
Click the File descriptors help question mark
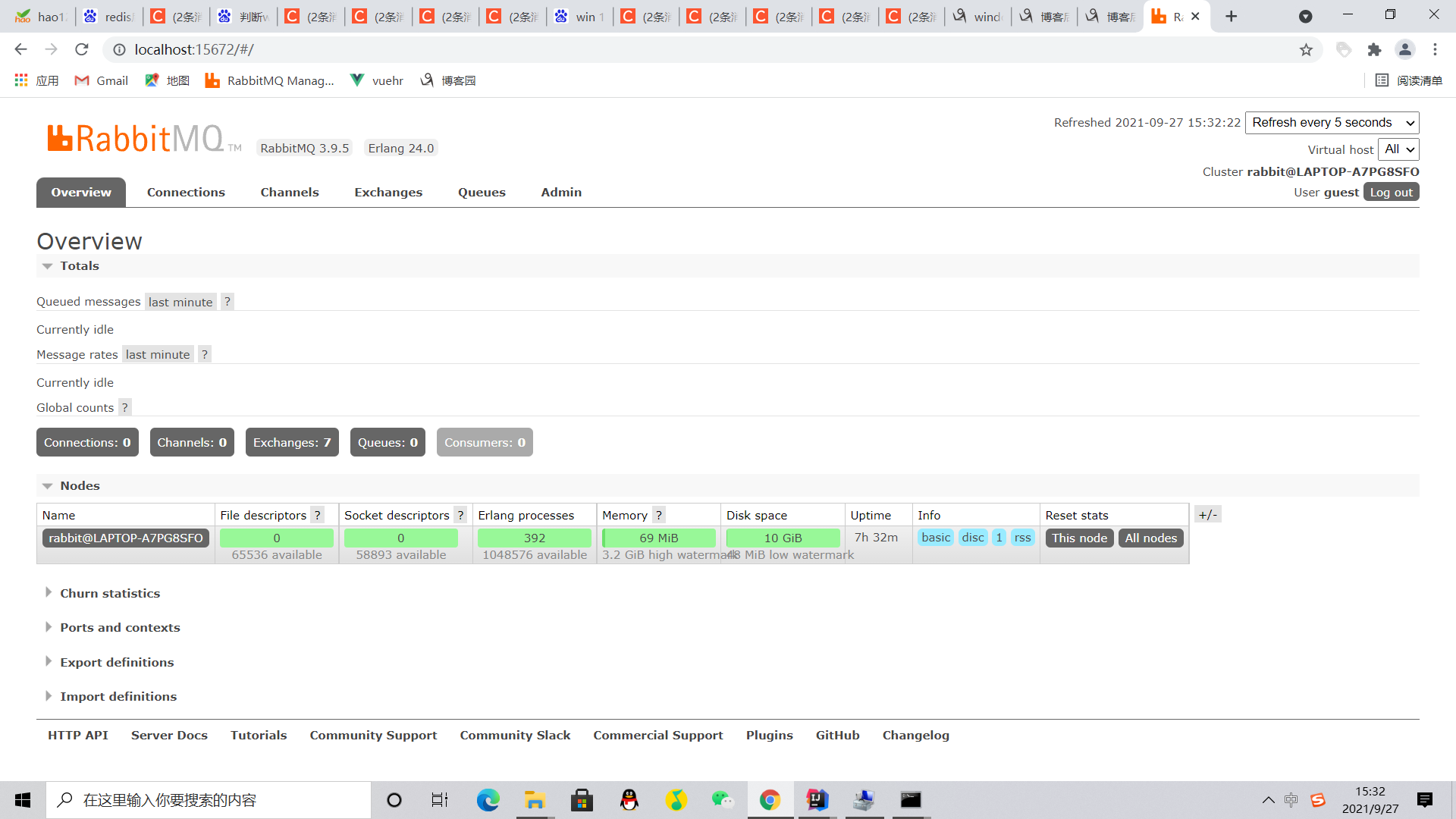click(x=318, y=515)
